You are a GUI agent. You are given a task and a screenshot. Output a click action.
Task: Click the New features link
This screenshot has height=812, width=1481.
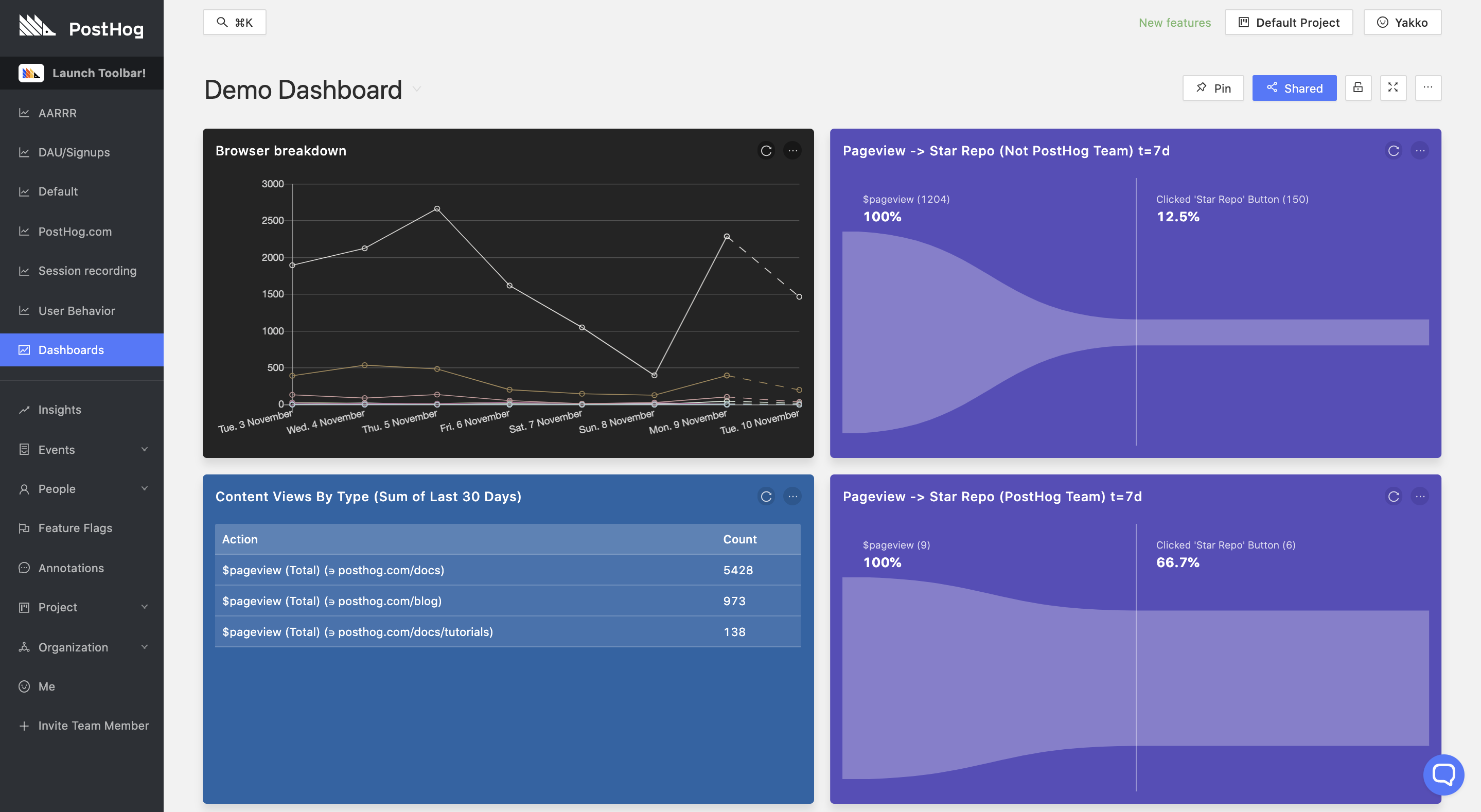(1175, 21)
